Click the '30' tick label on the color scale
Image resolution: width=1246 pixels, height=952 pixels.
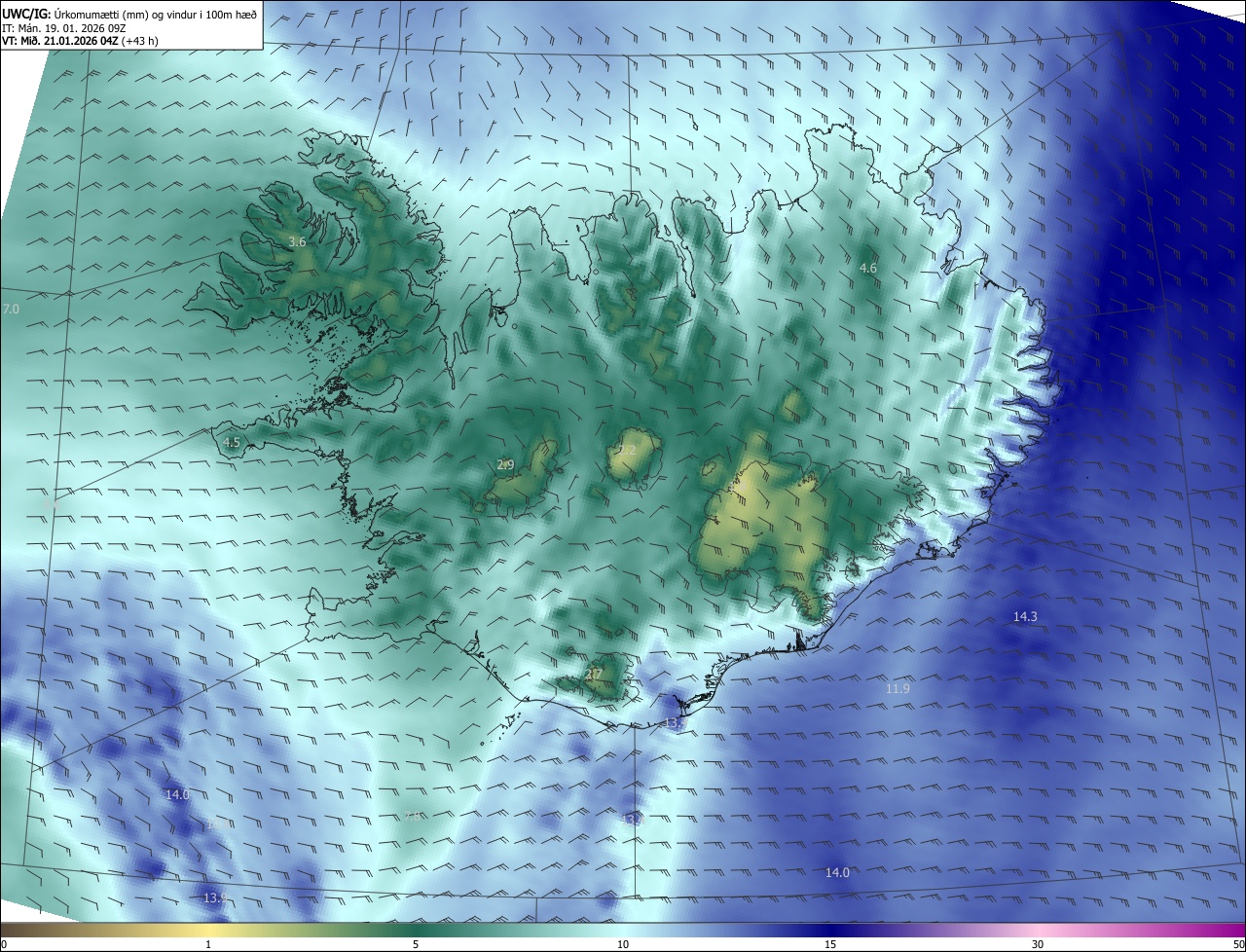1038,944
